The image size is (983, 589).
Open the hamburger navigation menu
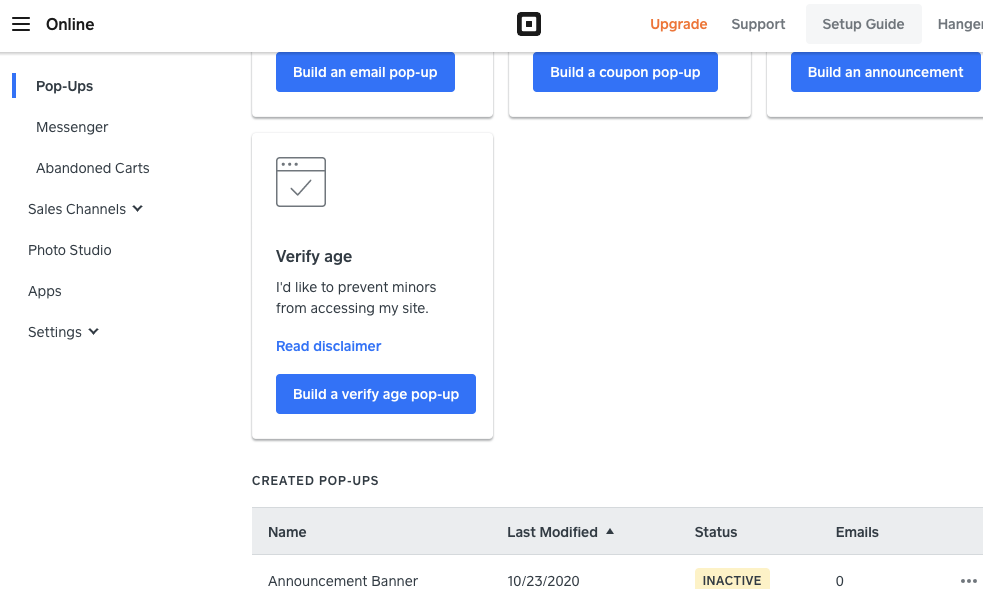pyautogui.click(x=21, y=24)
